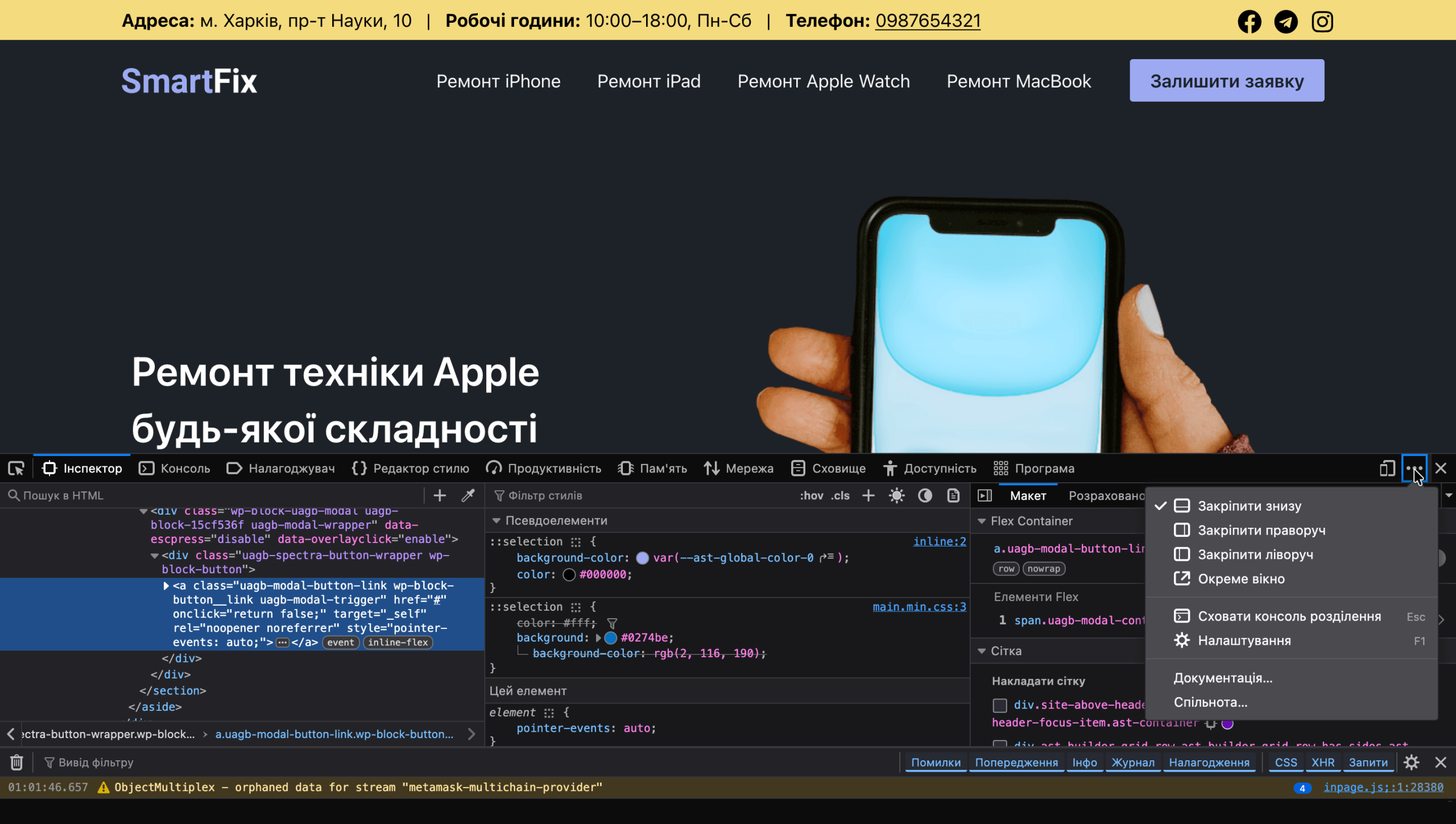Toggle dark color scheme simulation

tap(925, 495)
